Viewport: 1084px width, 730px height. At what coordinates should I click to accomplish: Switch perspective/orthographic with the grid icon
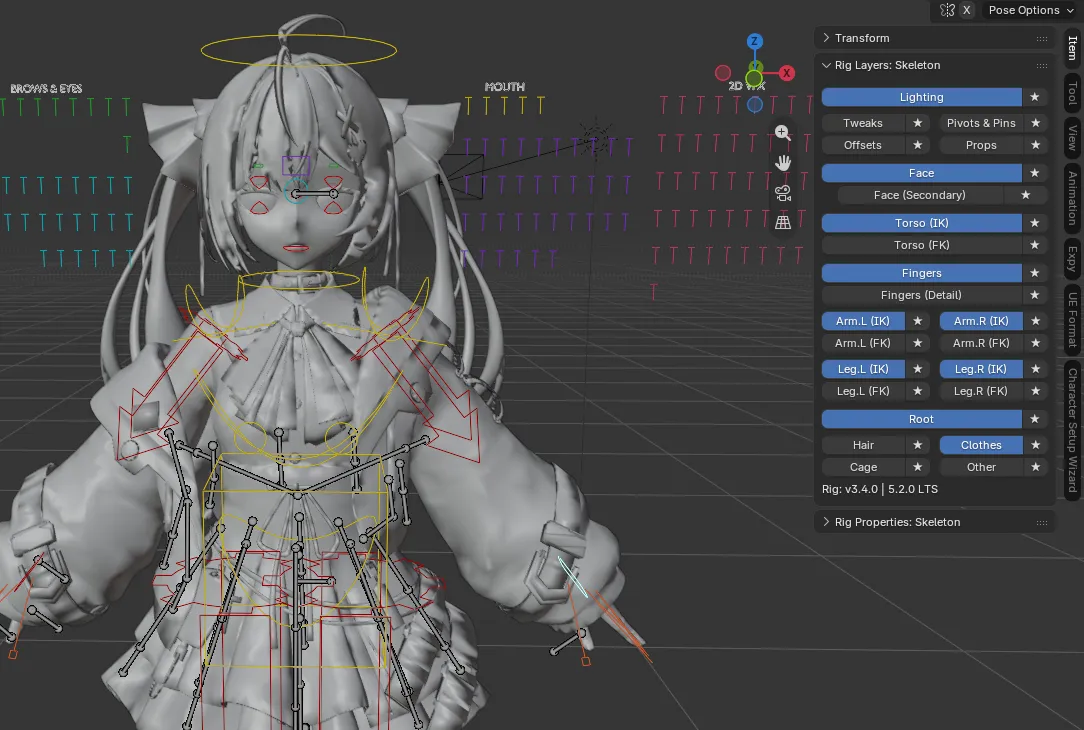click(783, 223)
